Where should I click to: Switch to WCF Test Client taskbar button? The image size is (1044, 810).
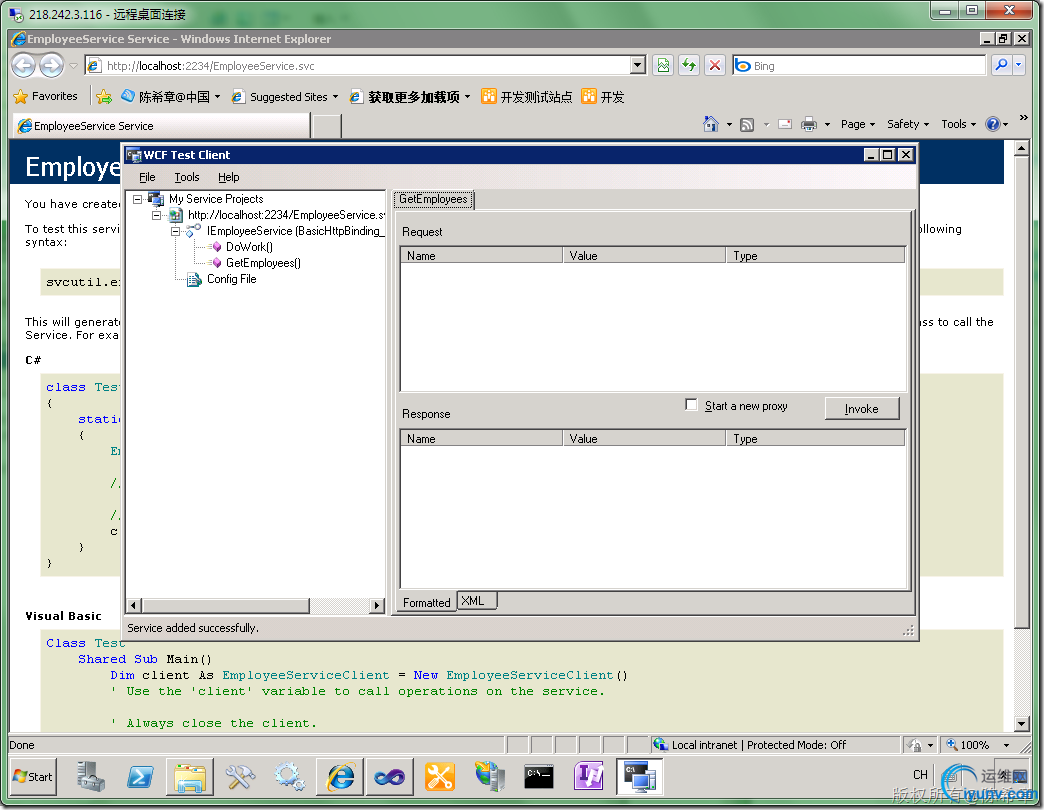click(640, 777)
